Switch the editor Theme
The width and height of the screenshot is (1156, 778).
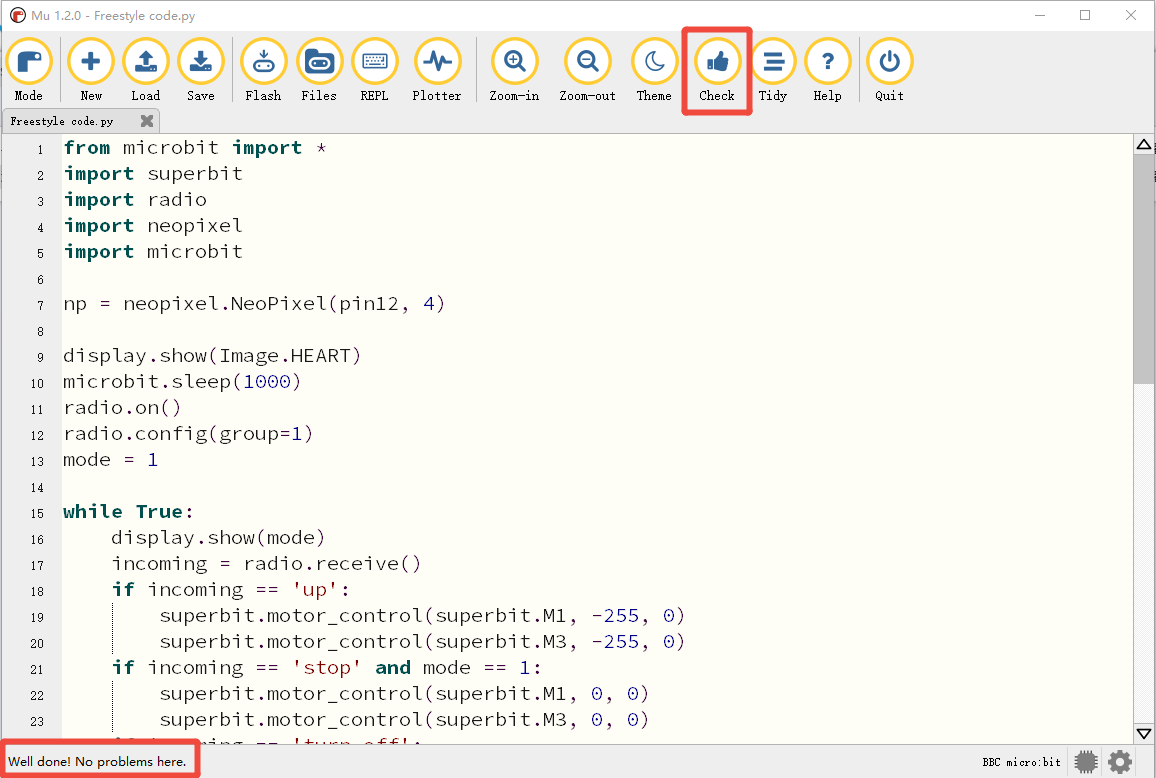coord(654,70)
